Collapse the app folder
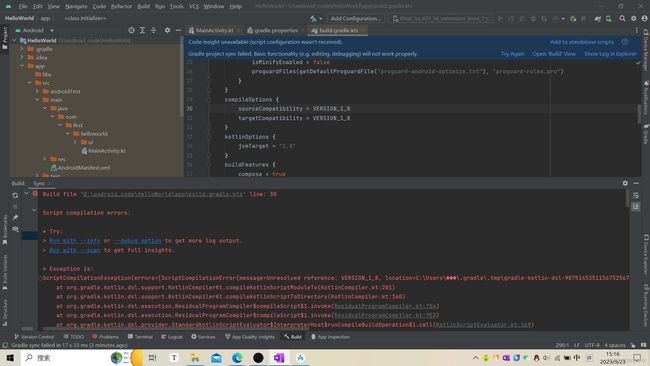This screenshot has height=366, width=650. [22, 66]
